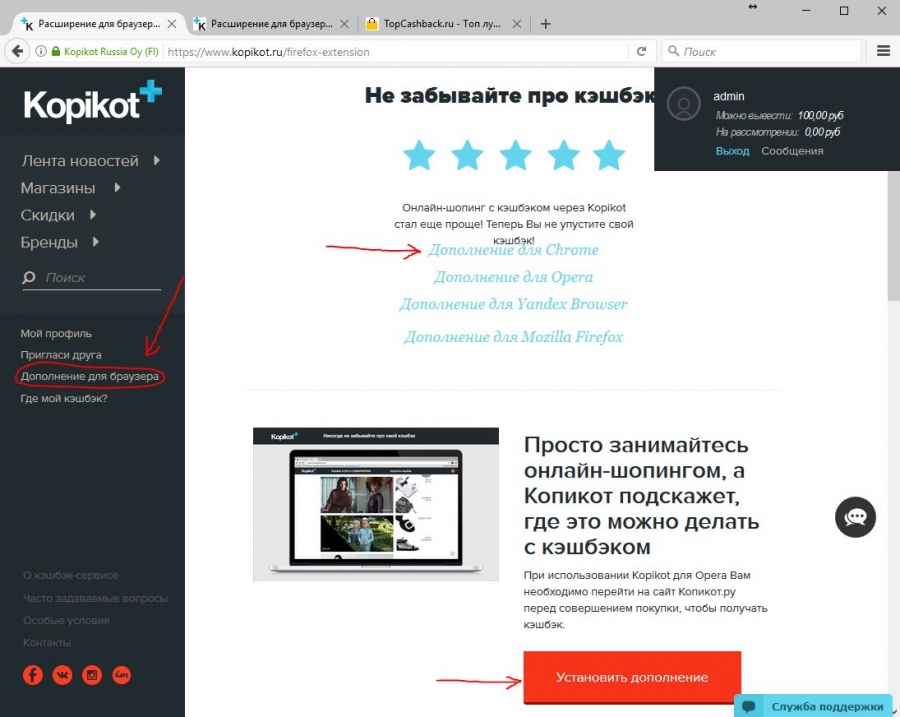This screenshot has height=717, width=900.
Task: Open the Firefox hamburger menu
Action: [x=883, y=51]
